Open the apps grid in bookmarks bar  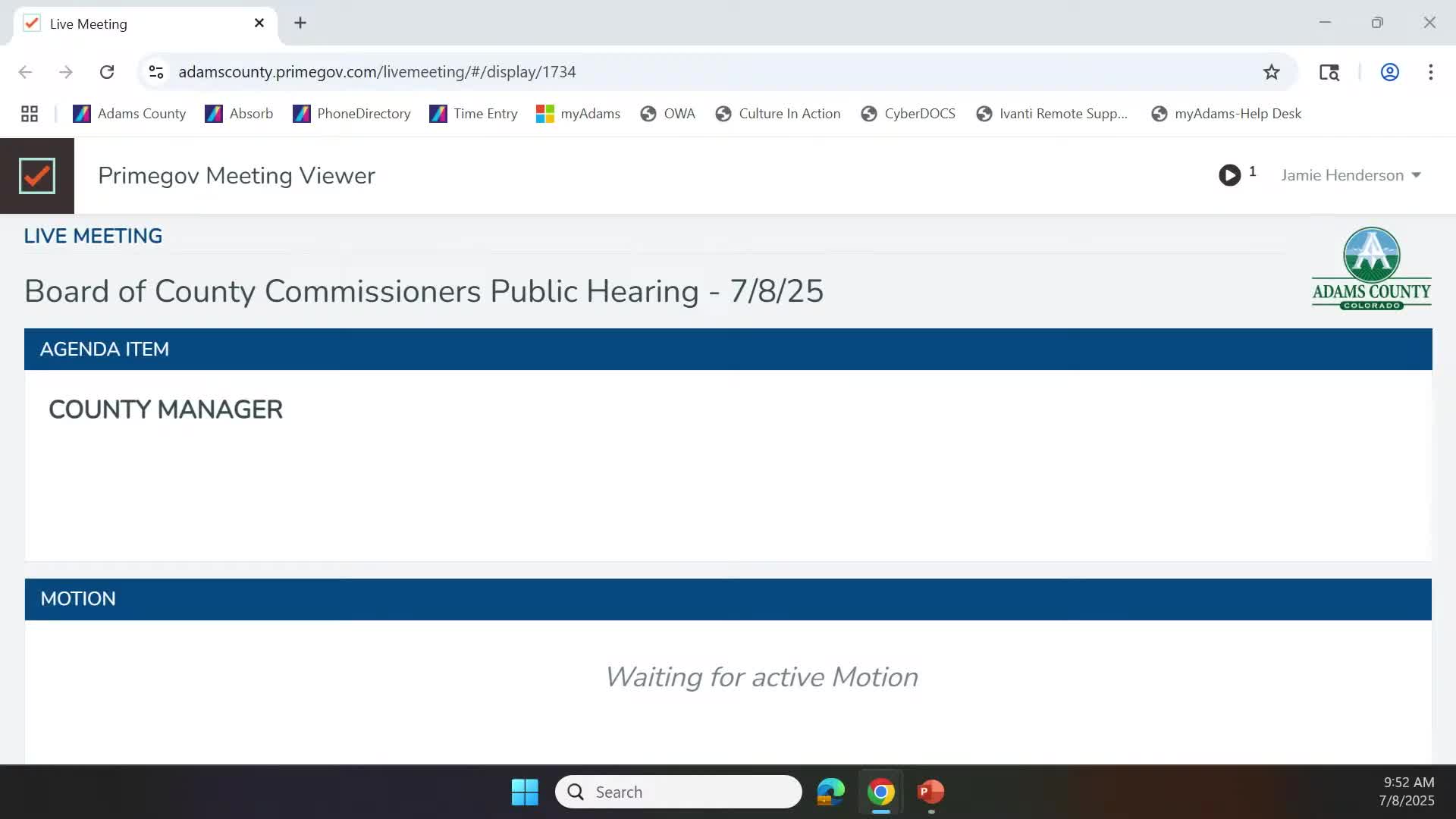pos(30,114)
